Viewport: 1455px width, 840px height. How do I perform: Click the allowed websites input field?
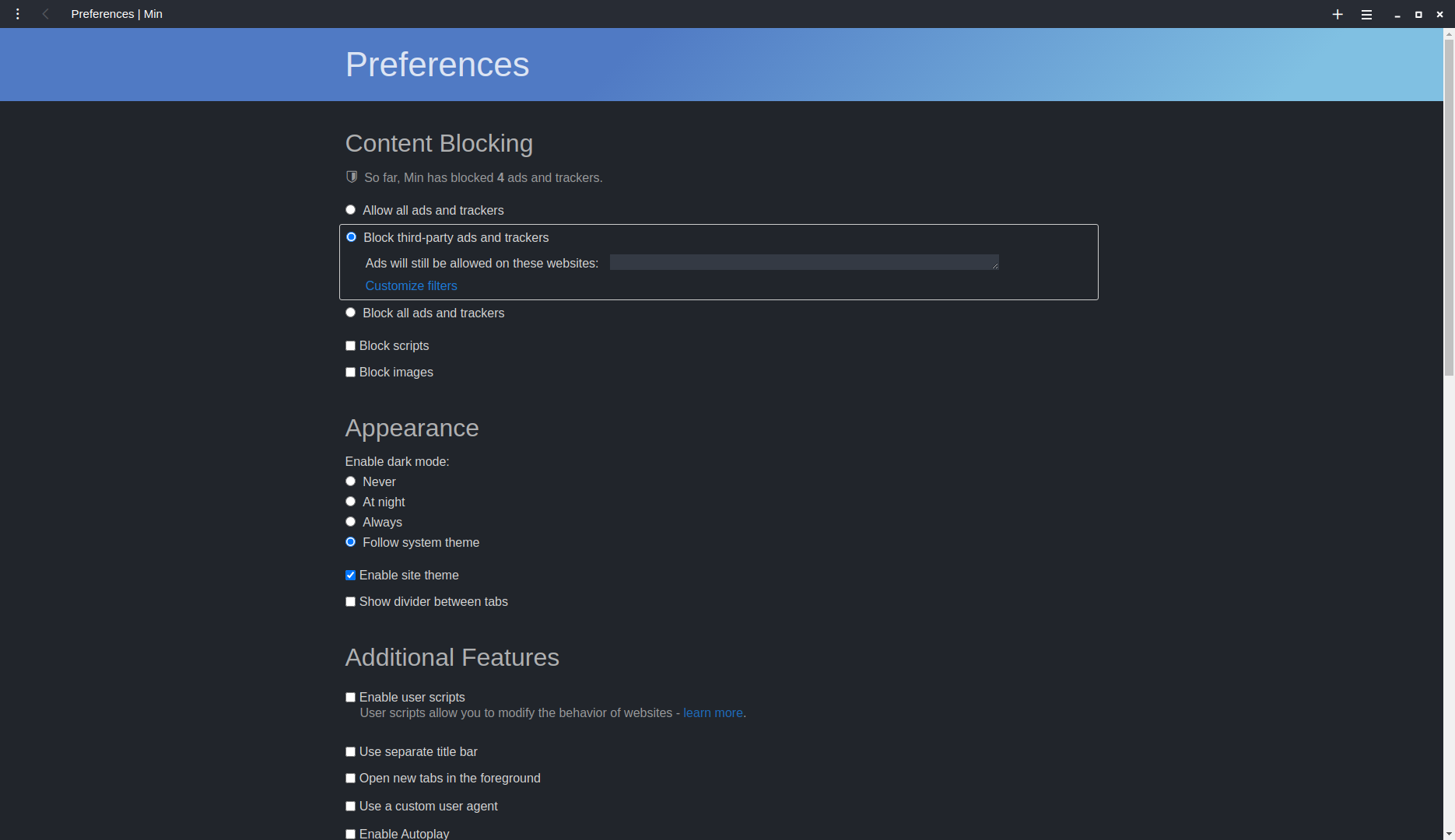point(804,263)
